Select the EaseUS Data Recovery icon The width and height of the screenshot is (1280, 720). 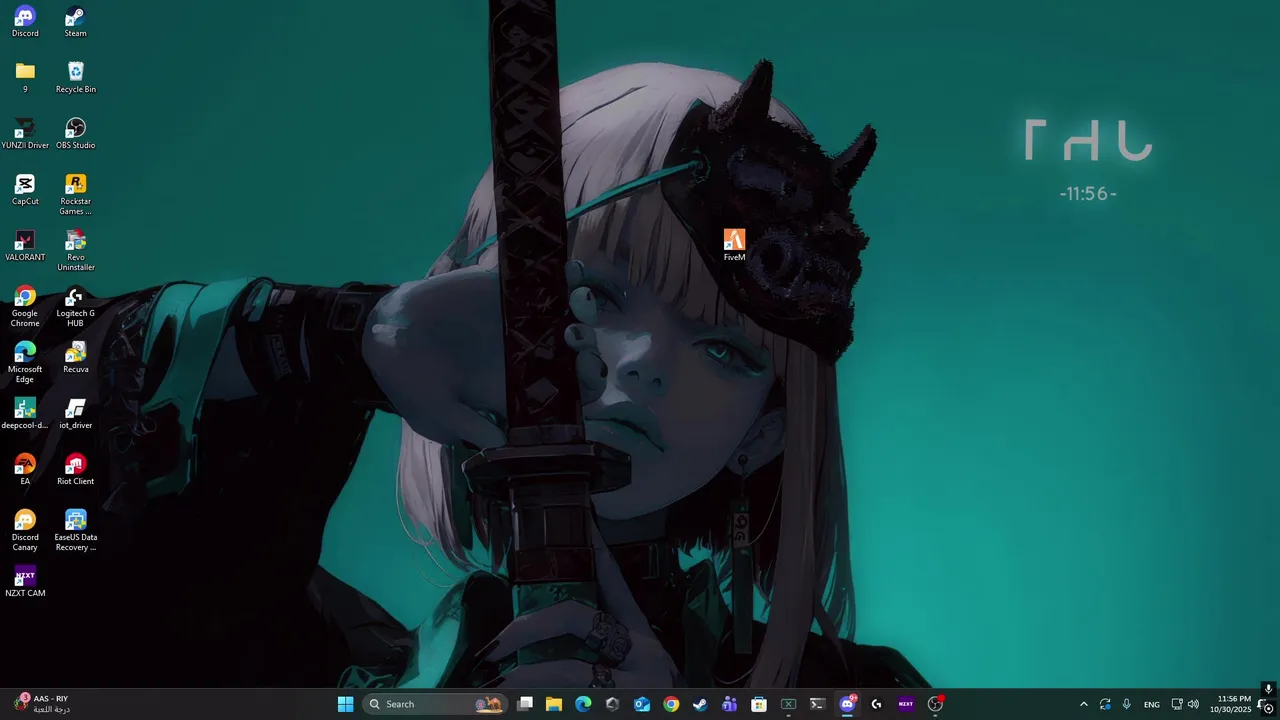coord(75,531)
